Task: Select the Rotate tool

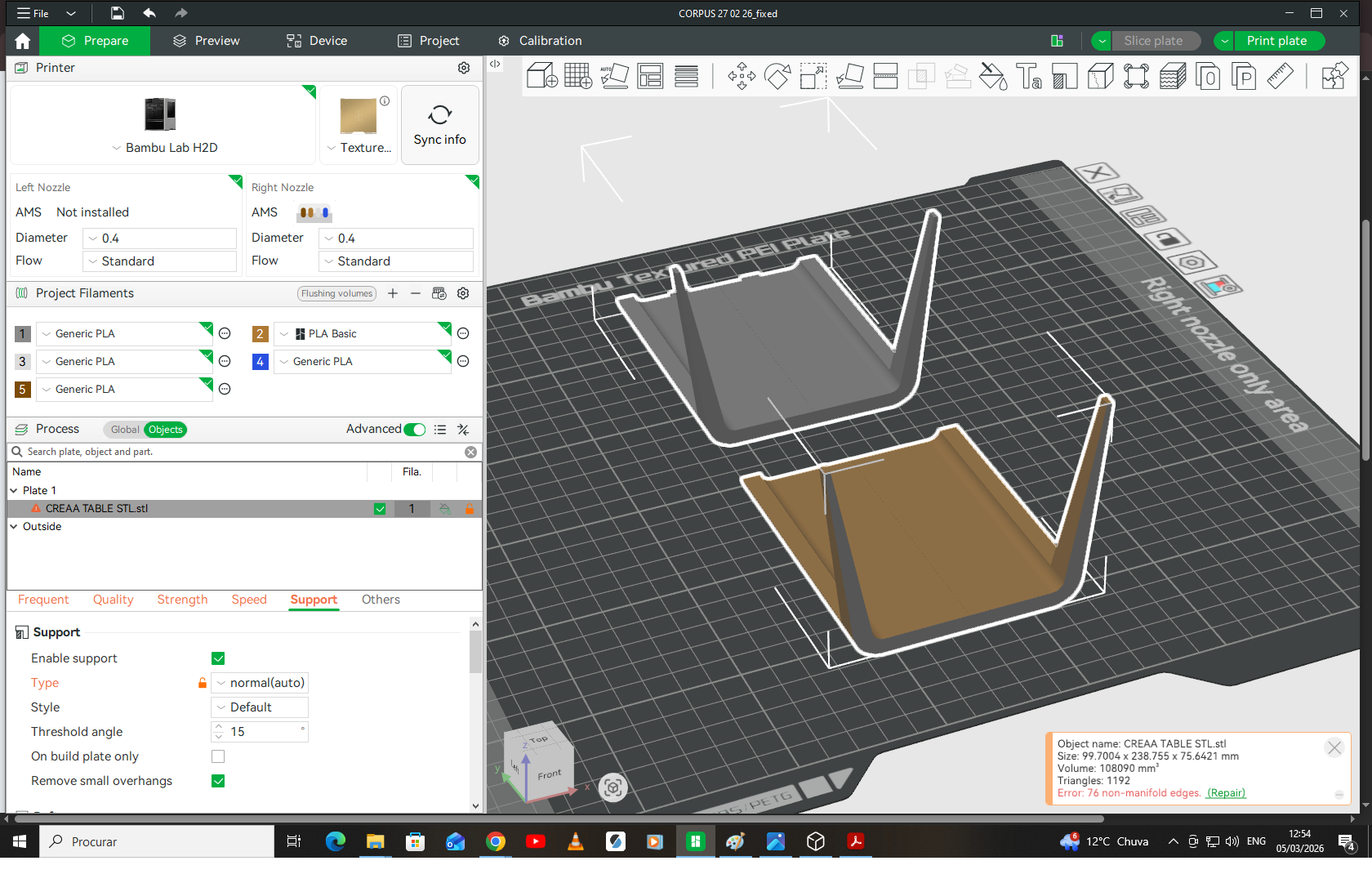Action: [x=777, y=76]
